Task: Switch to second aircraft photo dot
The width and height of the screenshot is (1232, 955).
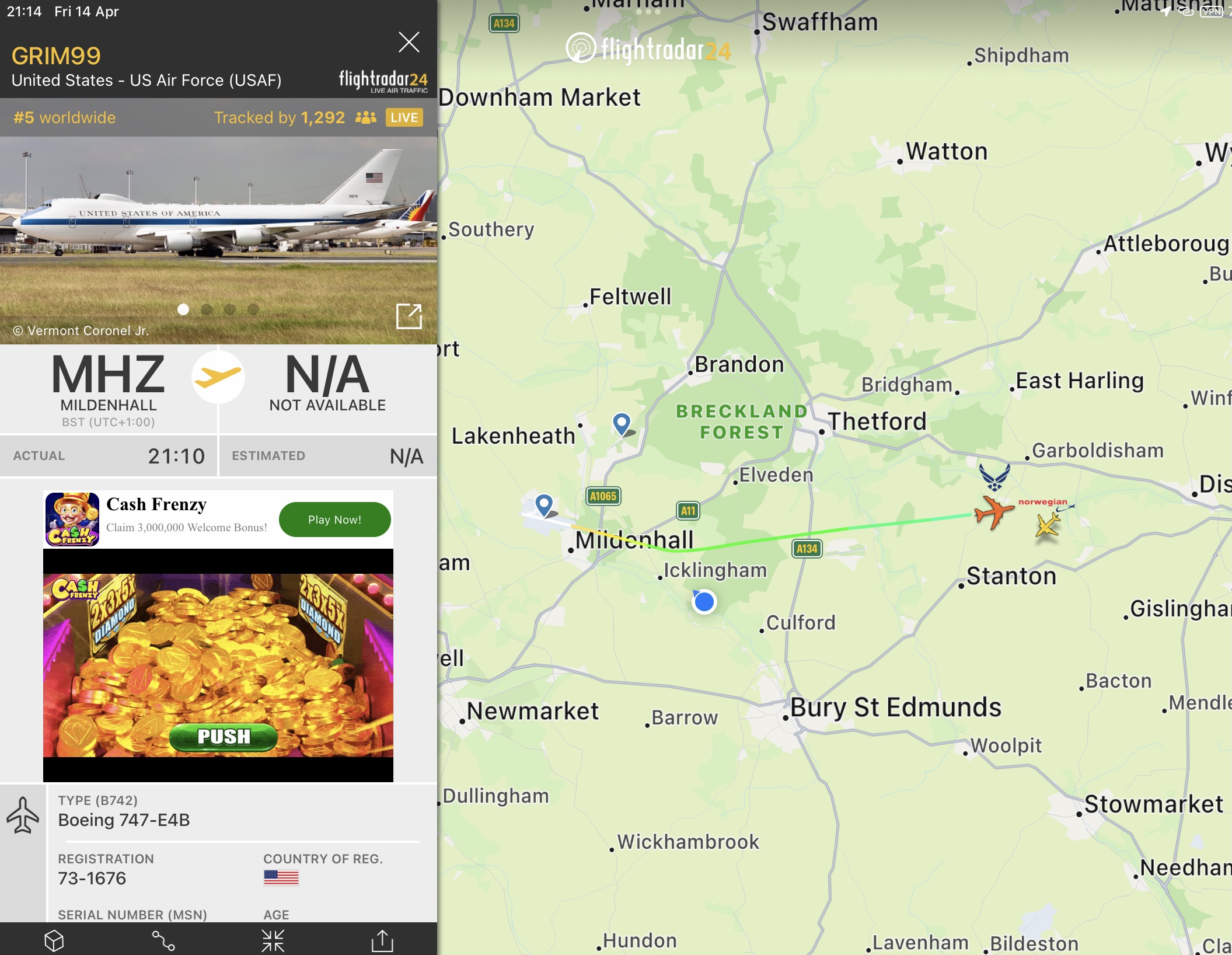Action: tap(207, 309)
